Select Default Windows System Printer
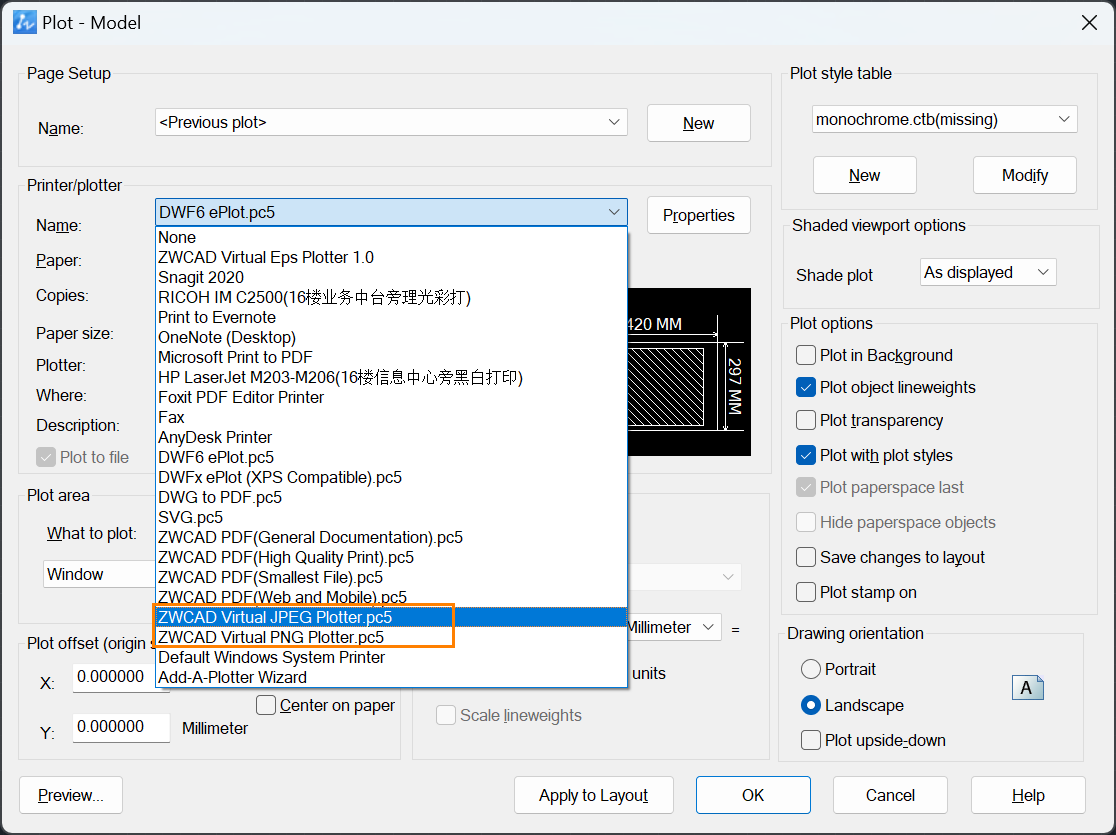 391,657
